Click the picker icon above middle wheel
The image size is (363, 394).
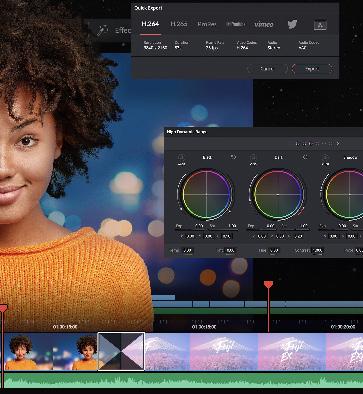[253, 157]
